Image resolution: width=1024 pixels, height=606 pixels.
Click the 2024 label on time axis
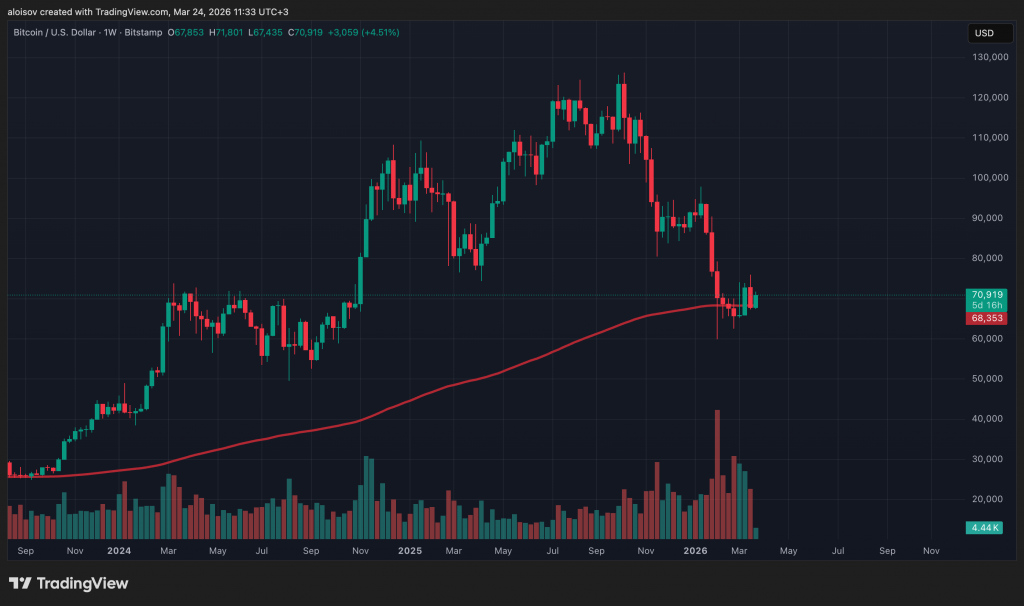pos(119,550)
